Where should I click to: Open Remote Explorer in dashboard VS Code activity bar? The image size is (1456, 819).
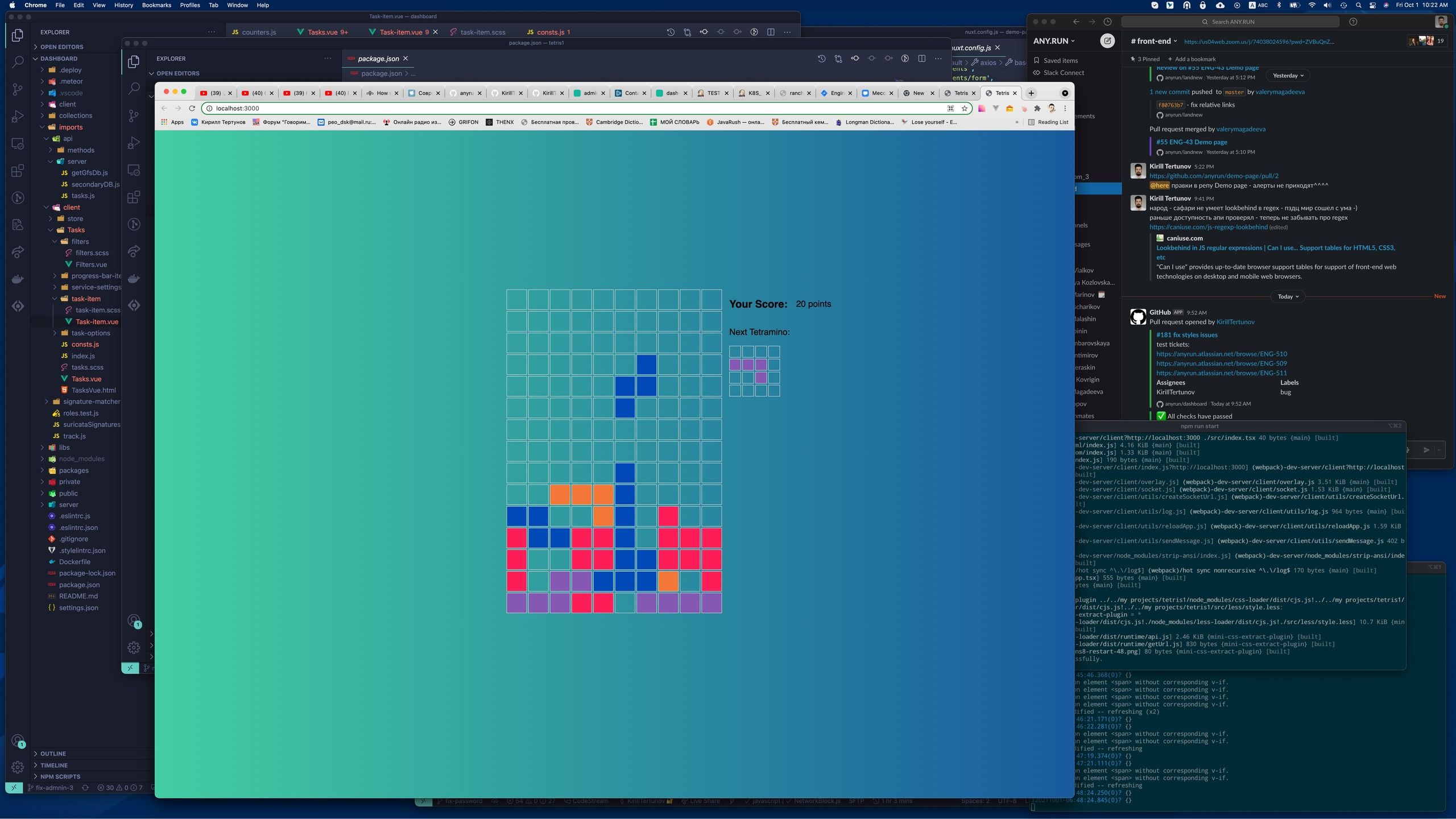coord(18,144)
